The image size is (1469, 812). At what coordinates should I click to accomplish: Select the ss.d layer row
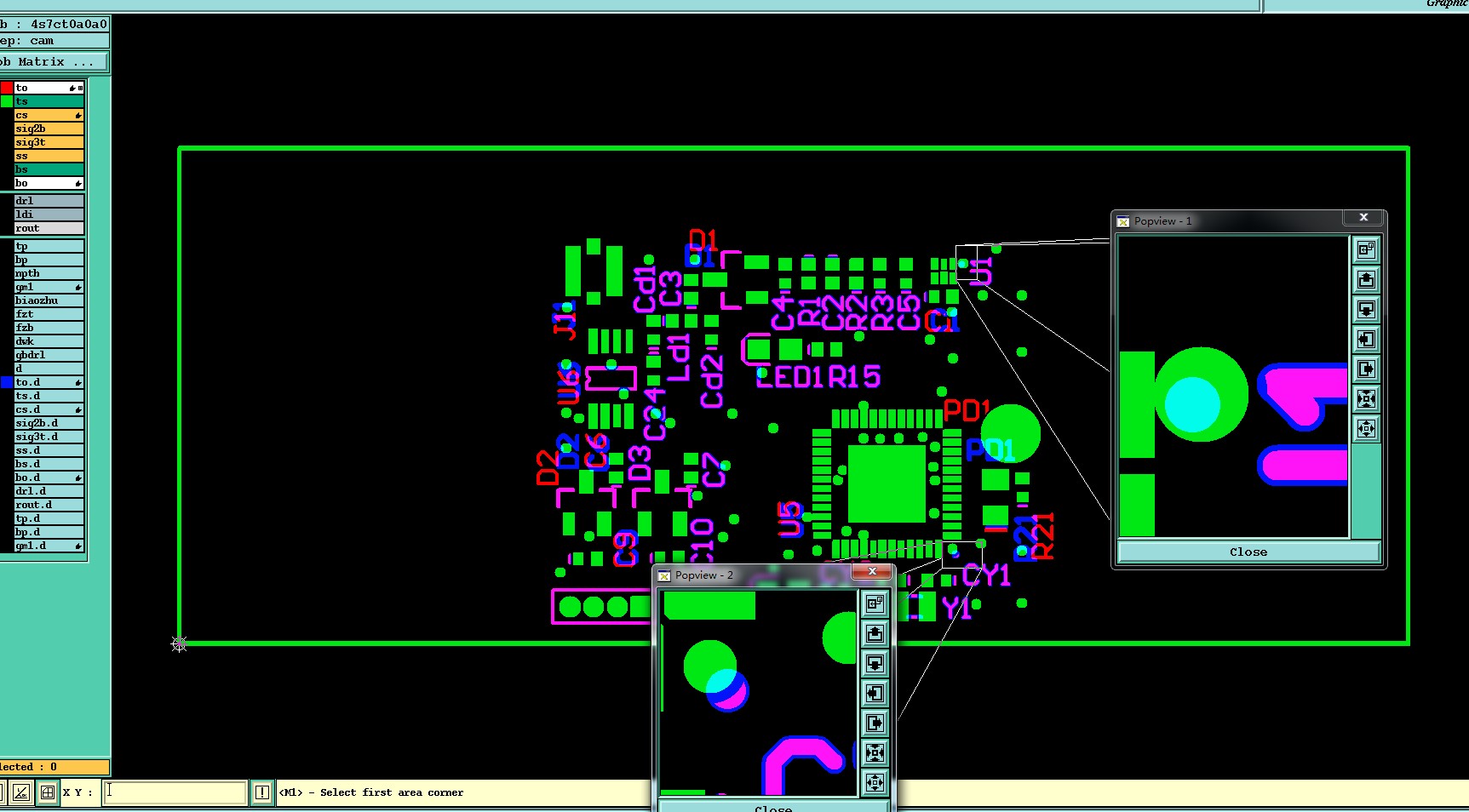coord(49,450)
